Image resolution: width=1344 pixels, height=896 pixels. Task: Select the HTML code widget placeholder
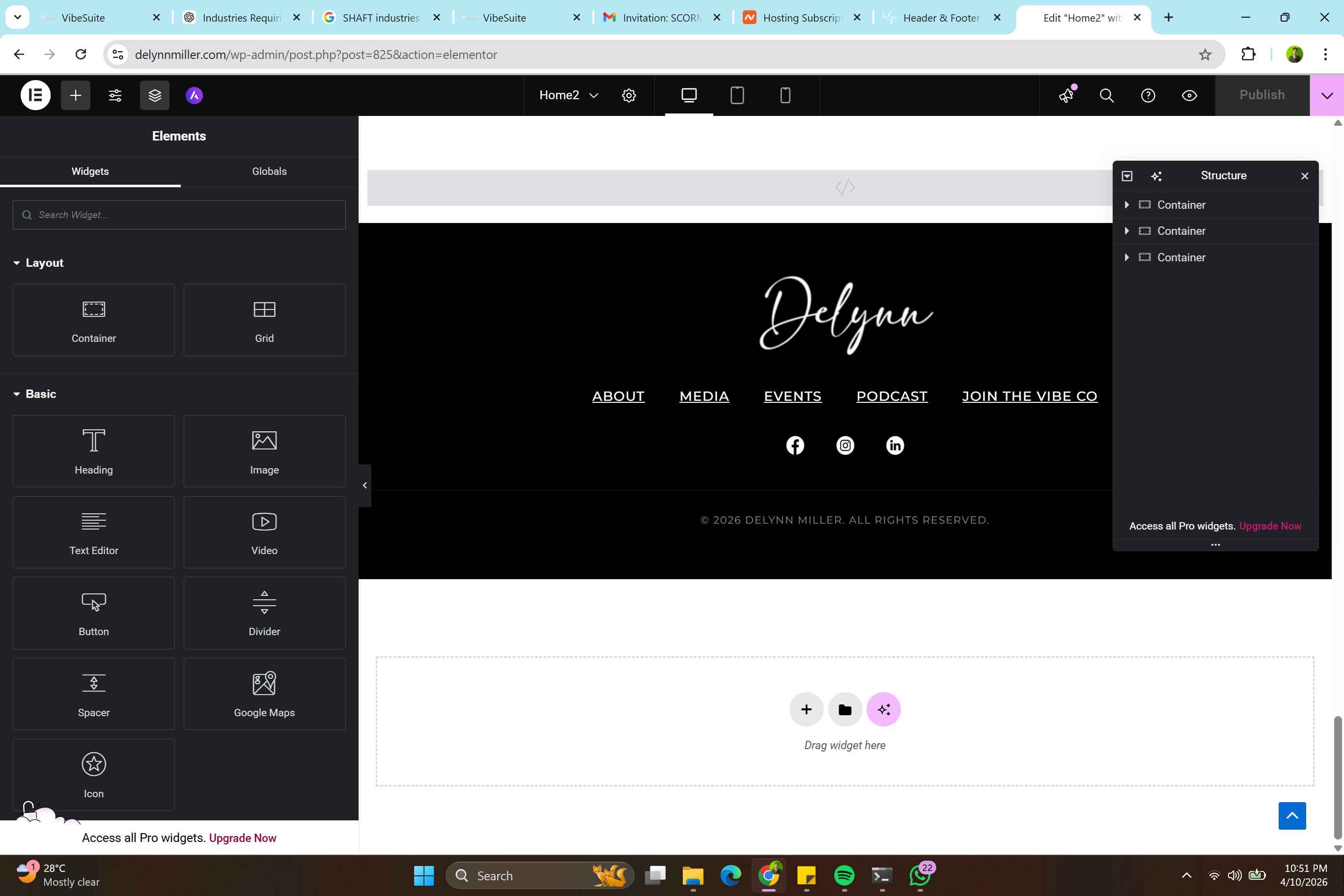845,188
